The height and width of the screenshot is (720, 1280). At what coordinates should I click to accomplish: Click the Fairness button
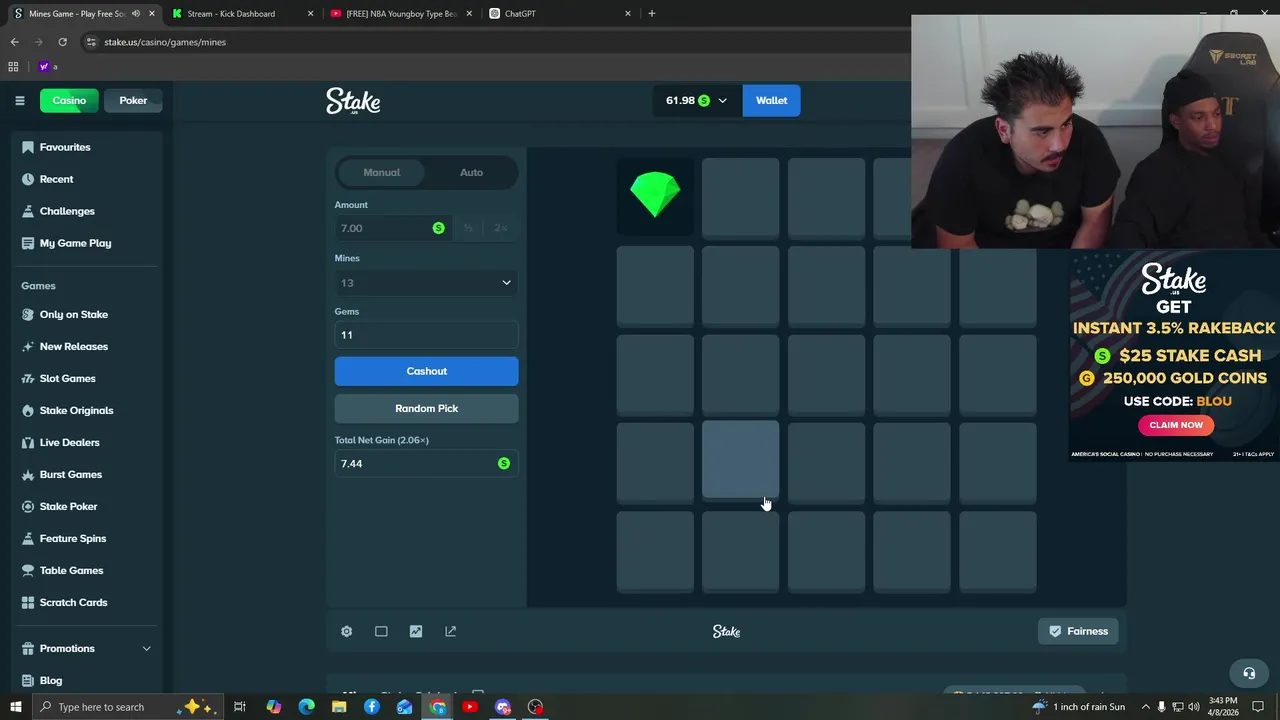[1078, 631]
